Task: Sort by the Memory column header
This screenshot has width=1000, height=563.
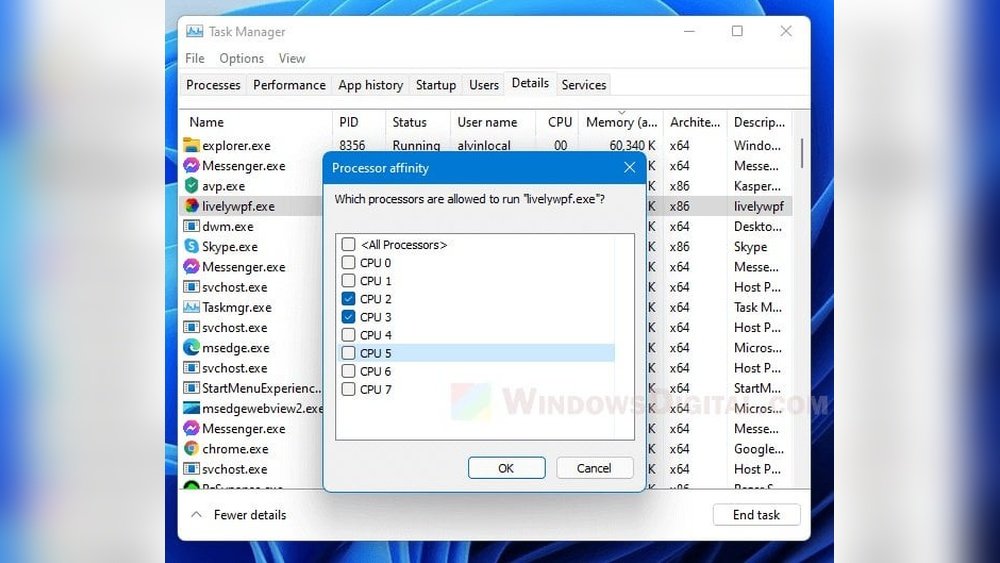Action: tap(622, 122)
